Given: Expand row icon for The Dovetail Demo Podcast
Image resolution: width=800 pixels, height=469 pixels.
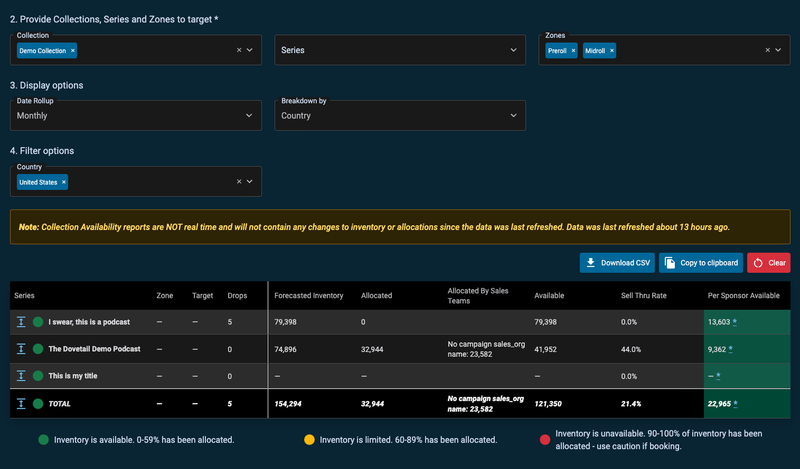Looking at the screenshot, I should (x=21, y=349).
